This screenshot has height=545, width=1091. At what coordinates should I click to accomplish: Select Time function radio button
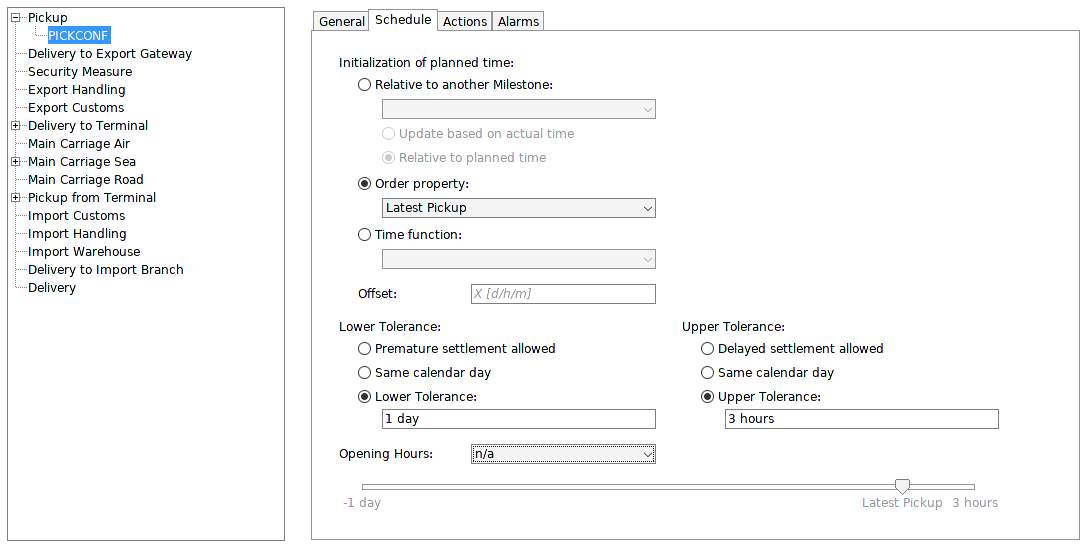point(365,235)
